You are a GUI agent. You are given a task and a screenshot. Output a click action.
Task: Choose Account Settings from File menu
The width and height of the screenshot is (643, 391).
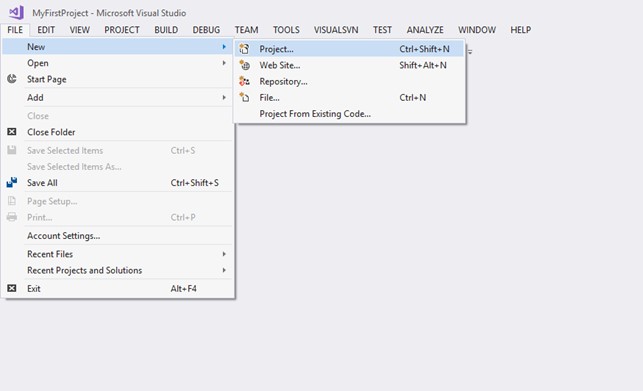click(64, 236)
